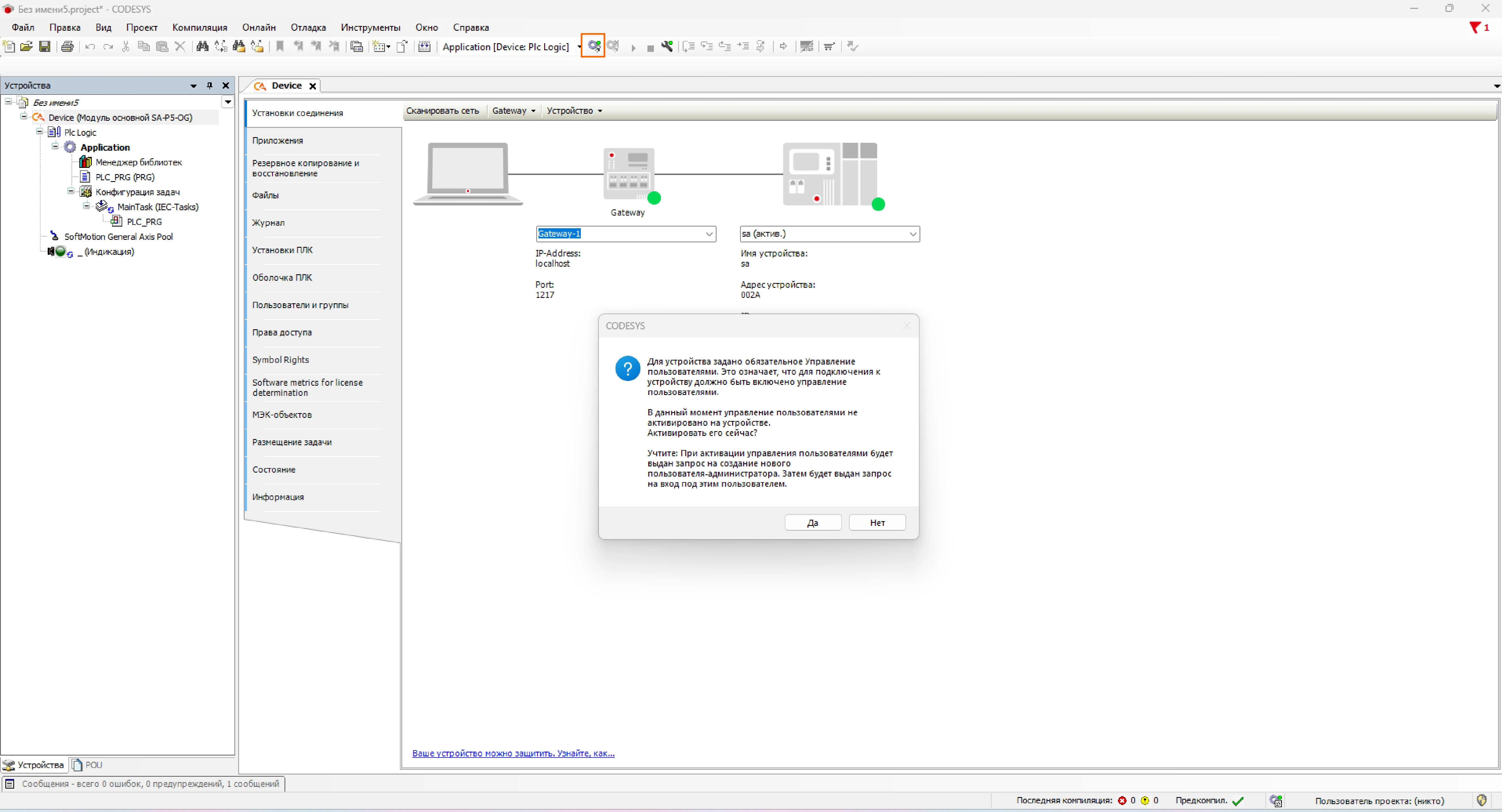Viewport: 1502px width, 812px height.
Task: Click Нет in the CODESYS dialog
Action: click(877, 523)
